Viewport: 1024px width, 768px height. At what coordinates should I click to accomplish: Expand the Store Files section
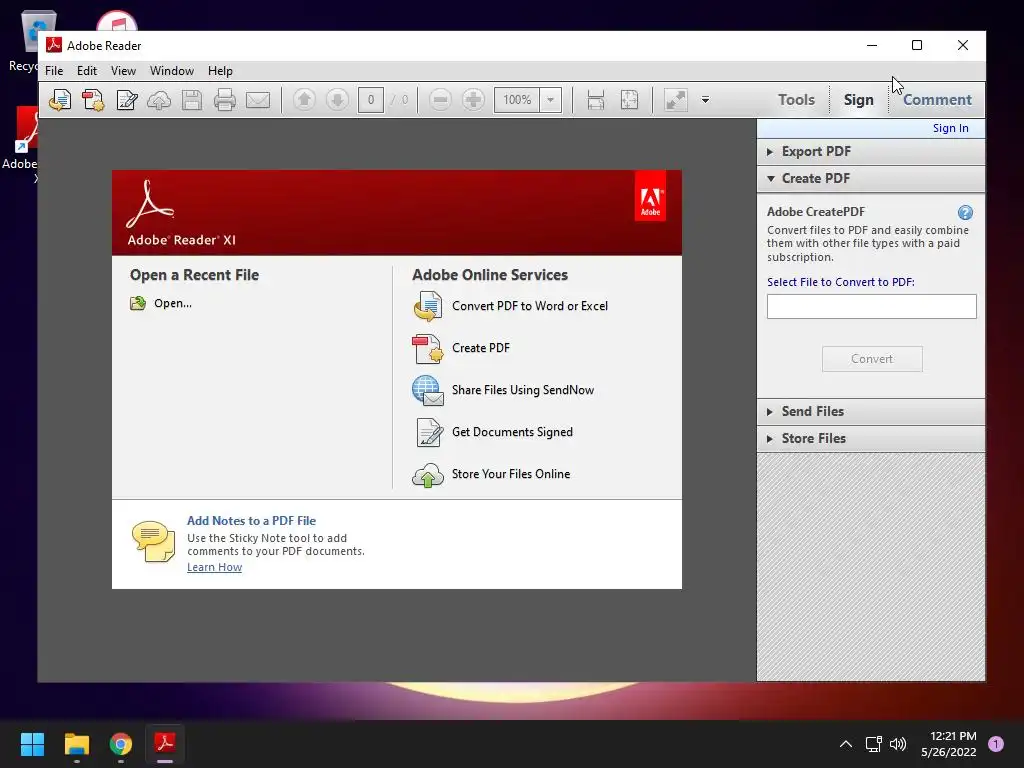(x=871, y=438)
